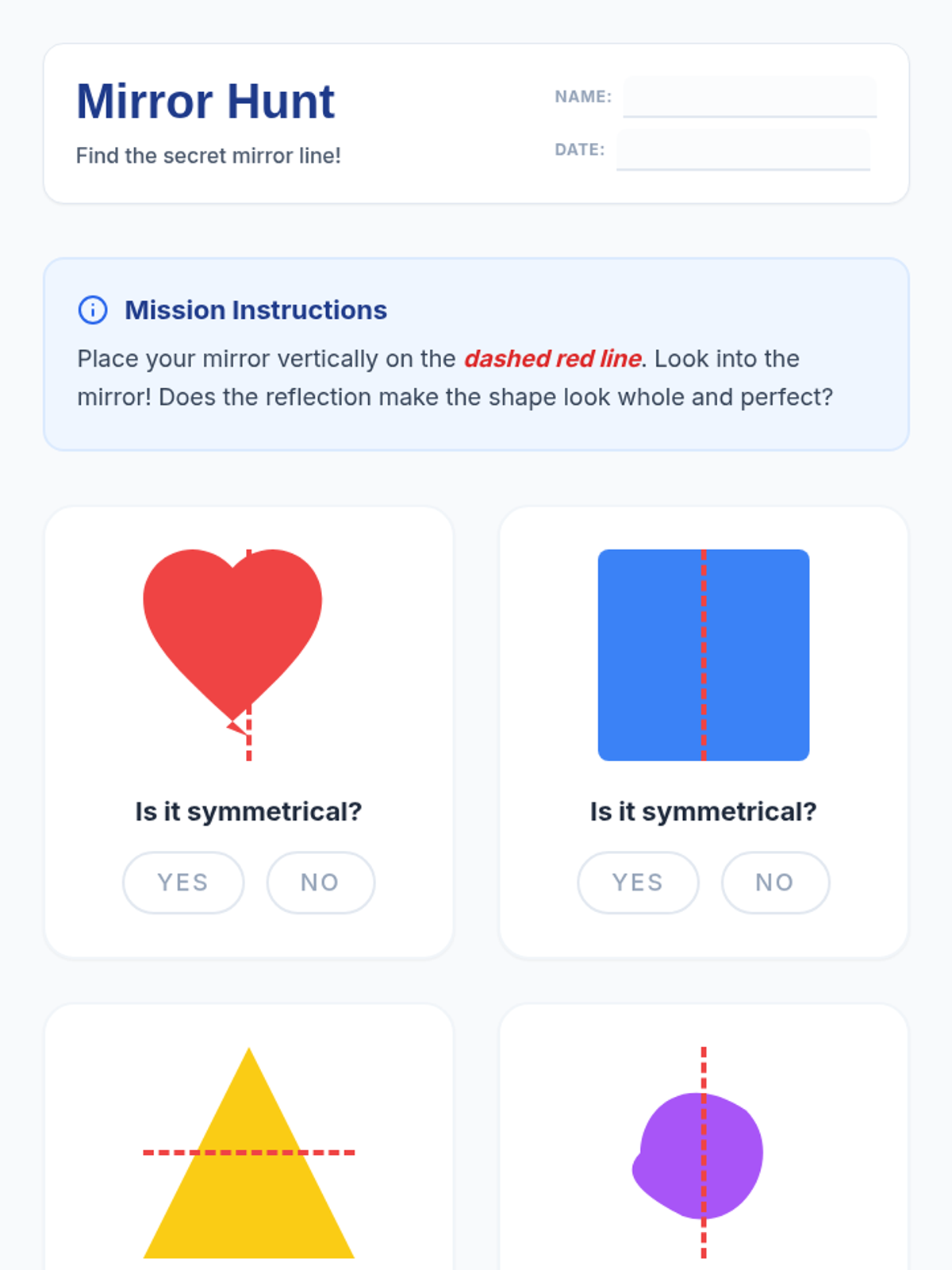Viewport: 952px width, 1270px height.
Task: Click the Mirror Hunt title
Action: (x=205, y=102)
